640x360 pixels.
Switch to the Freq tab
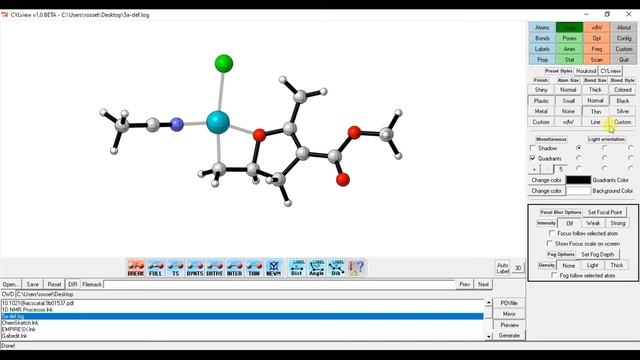click(597, 49)
